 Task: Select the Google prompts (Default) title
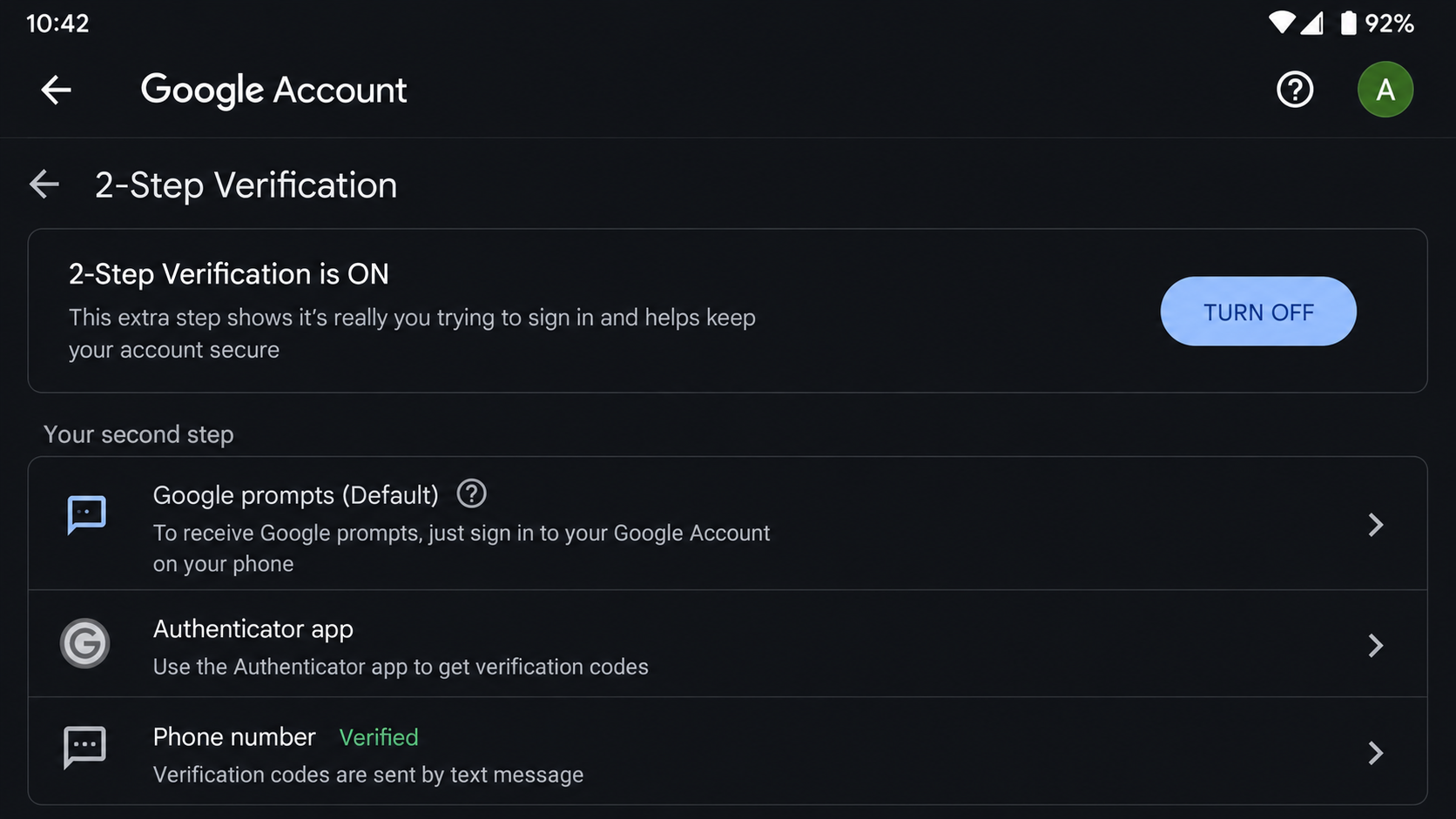pos(296,495)
